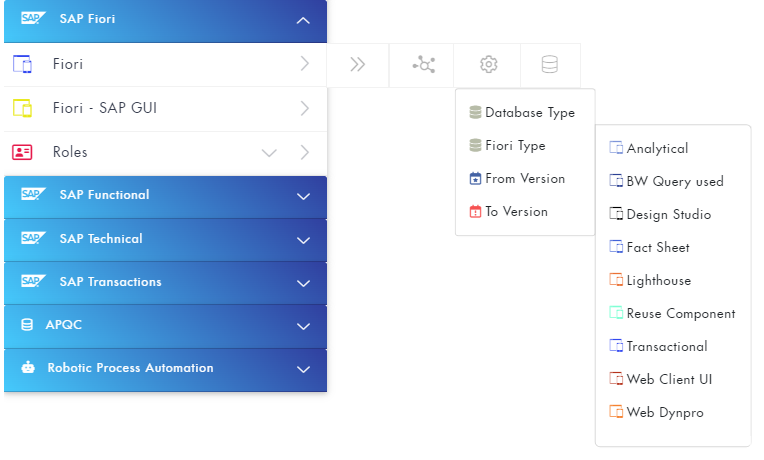Click the Database Type stack icon
This screenshot has width=764, height=460.
tap(475, 113)
